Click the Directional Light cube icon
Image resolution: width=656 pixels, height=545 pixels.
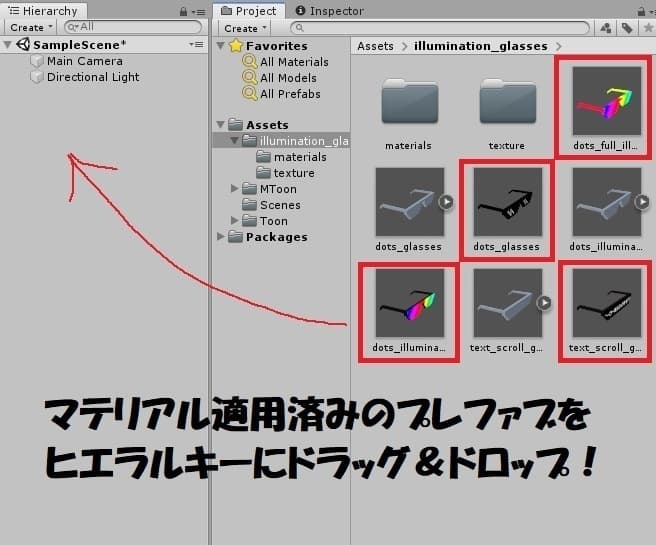pyautogui.click(x=37, y=77)
